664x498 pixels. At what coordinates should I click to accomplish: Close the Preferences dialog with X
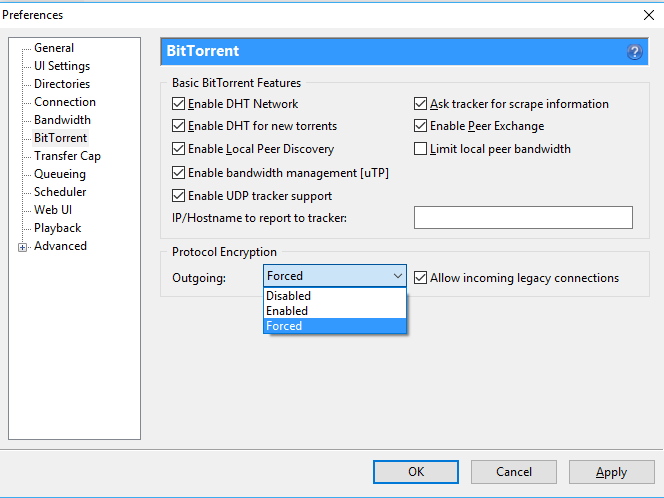[649, 15]
